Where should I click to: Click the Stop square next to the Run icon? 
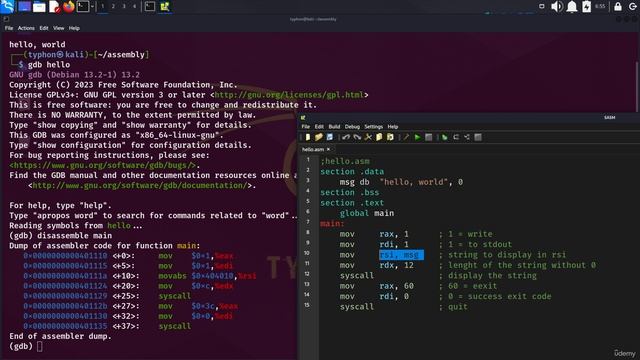429,138
